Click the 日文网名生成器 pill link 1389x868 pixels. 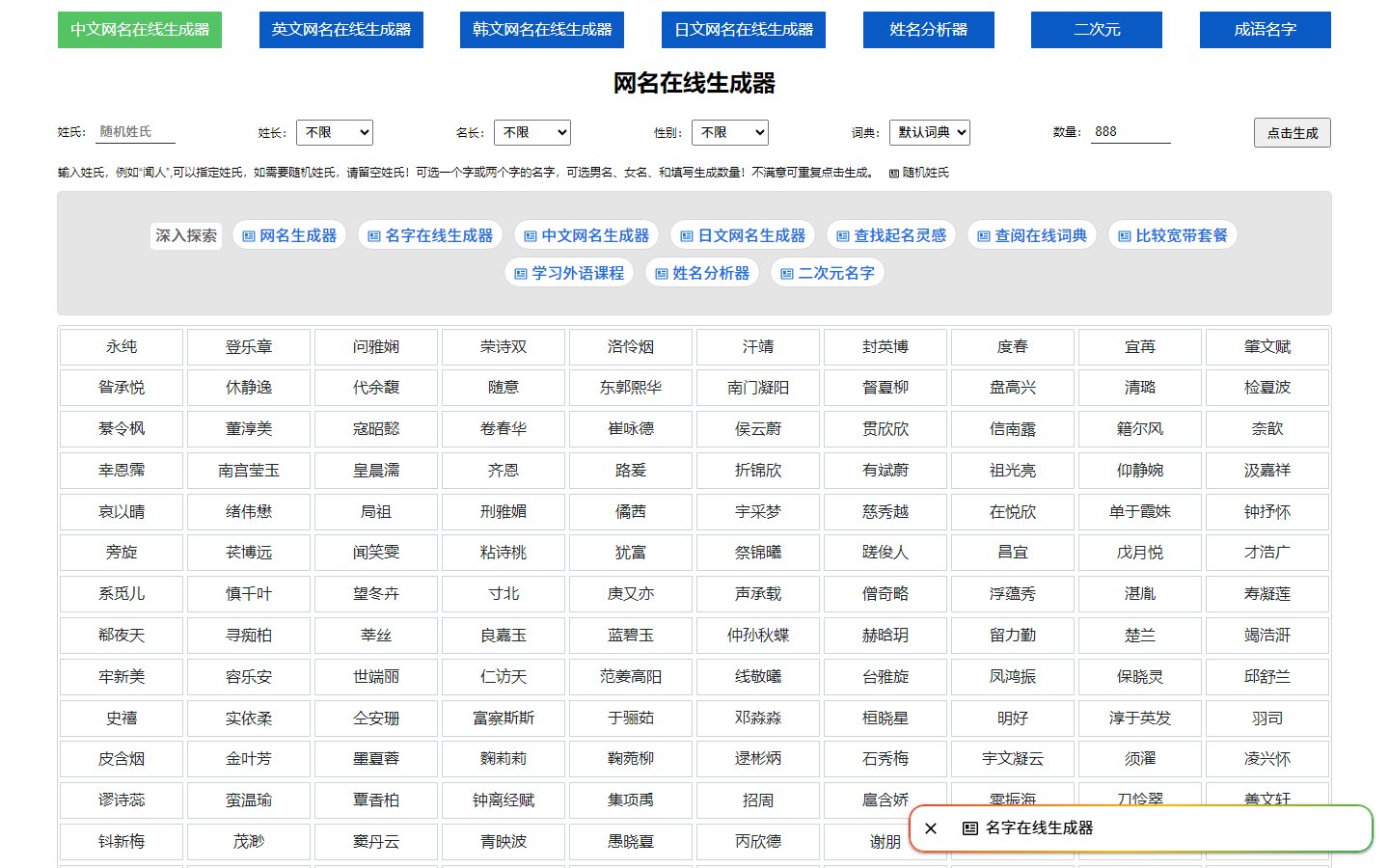(743, 235)
